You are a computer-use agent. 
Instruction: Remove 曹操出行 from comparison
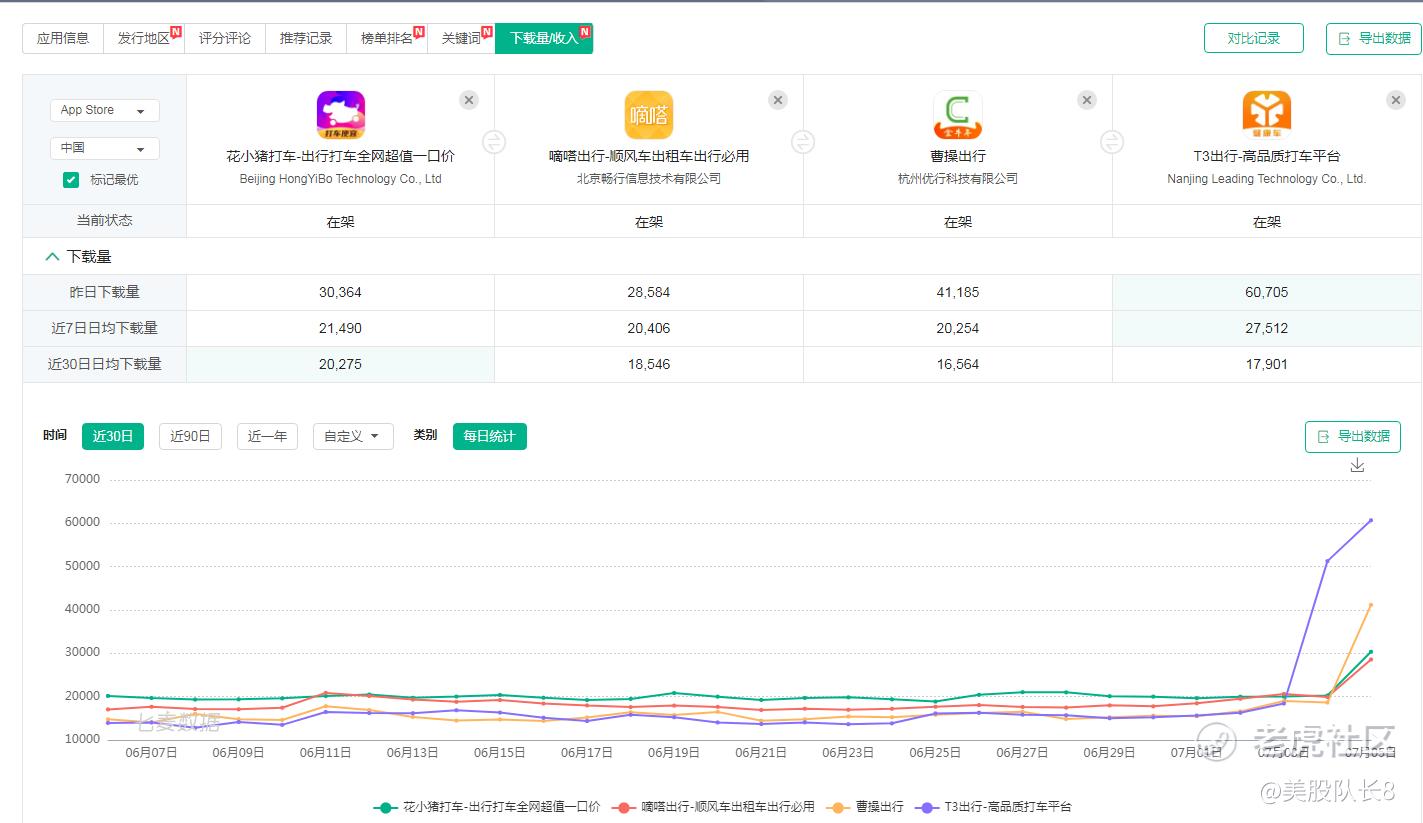point(1087,100)
